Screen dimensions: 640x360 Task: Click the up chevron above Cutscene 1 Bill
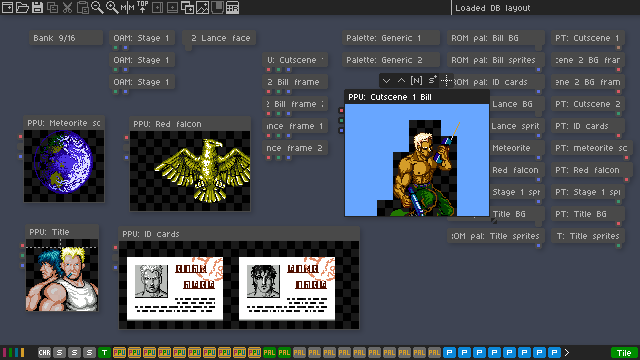401,80
